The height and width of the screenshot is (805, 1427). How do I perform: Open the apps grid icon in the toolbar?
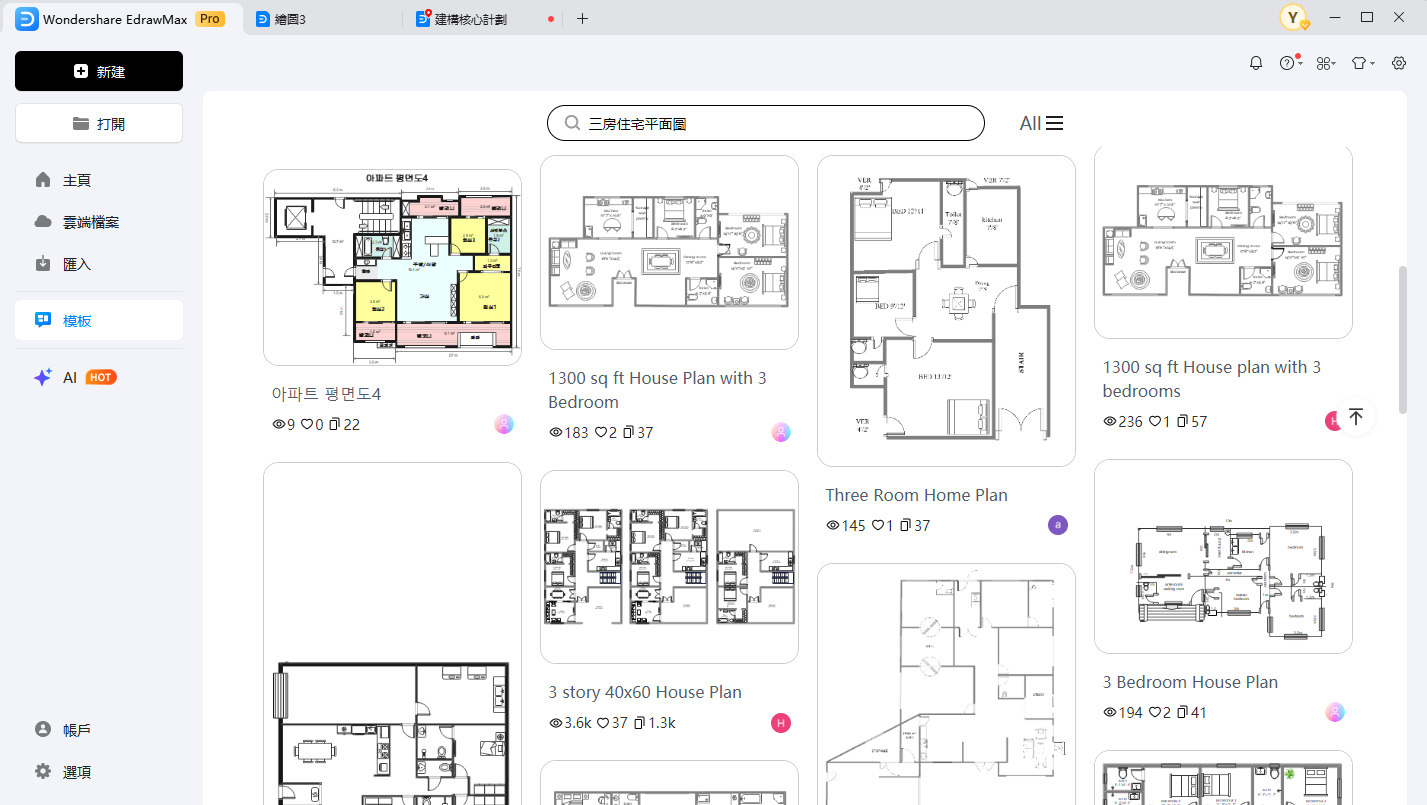click(1322, 62)
